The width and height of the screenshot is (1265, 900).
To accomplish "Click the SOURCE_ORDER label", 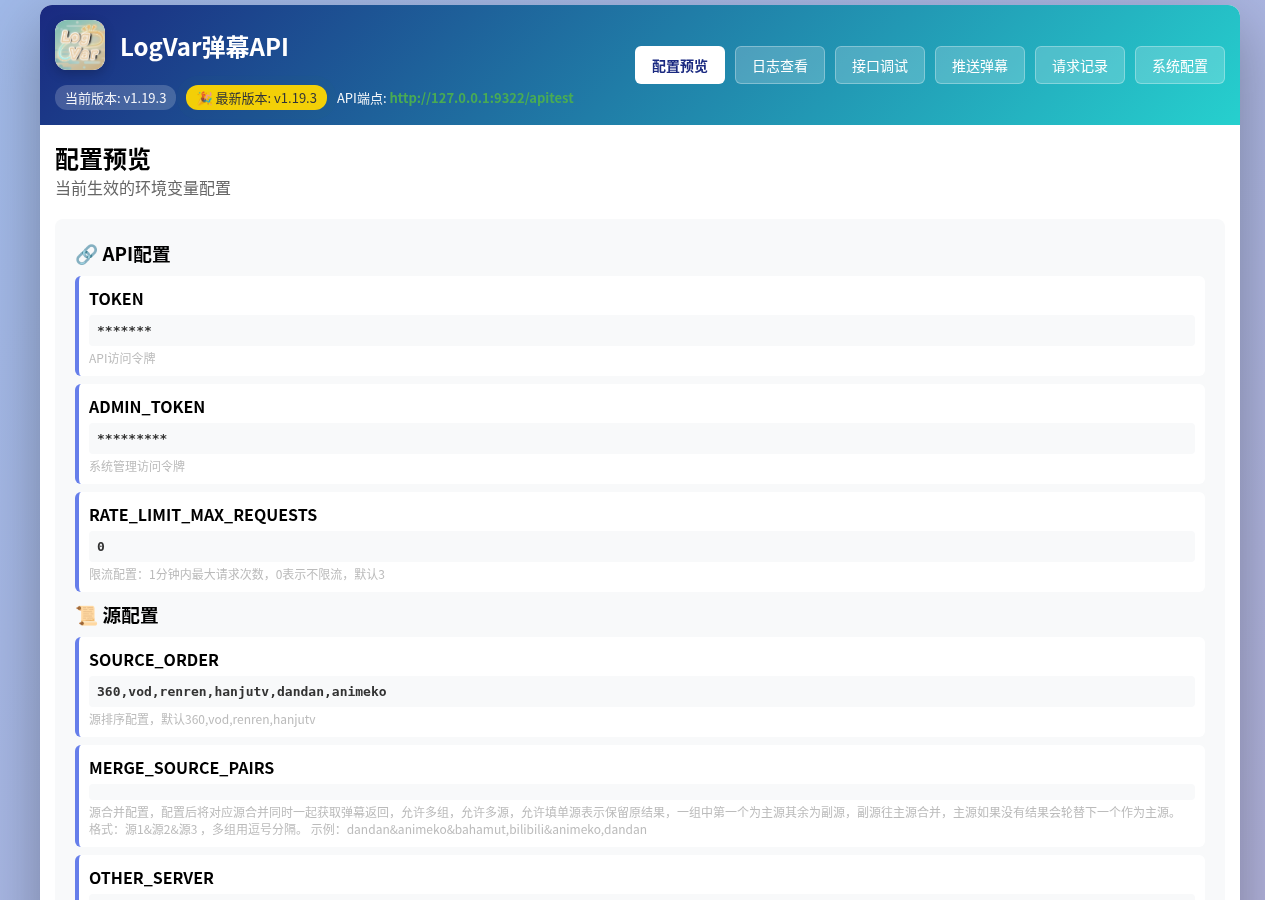I will tap(154, 660).
